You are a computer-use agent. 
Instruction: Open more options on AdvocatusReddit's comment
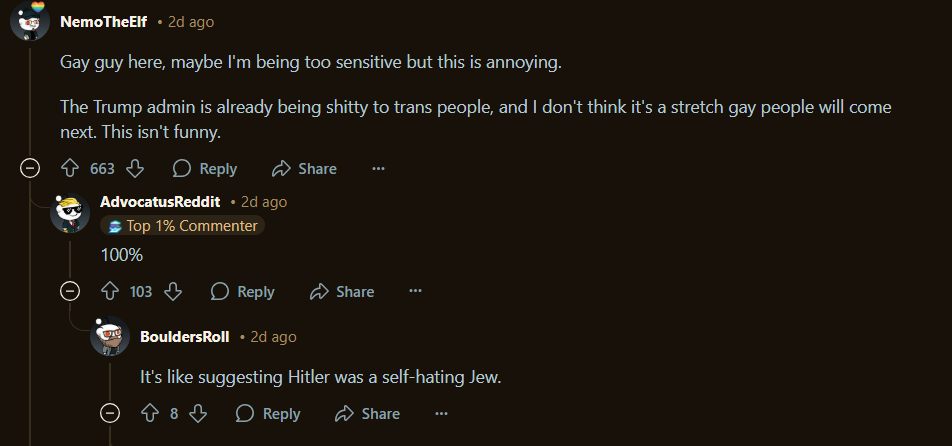coord(415,291)
